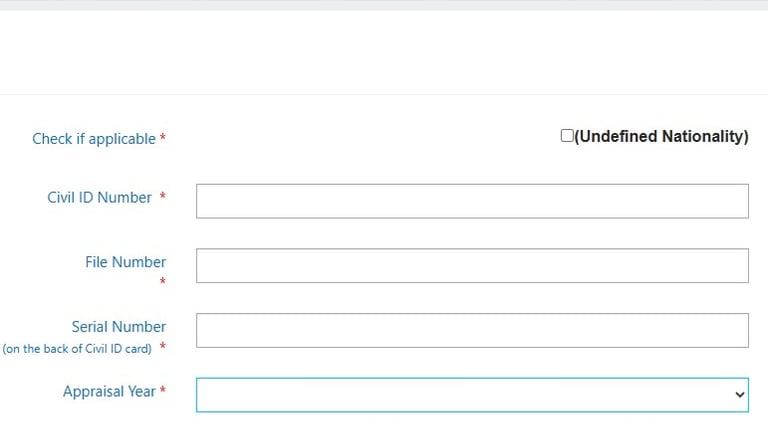Viewport: 768px width, 434px height.
Task: Click the Serial Number label
Action: pos(119,327)
